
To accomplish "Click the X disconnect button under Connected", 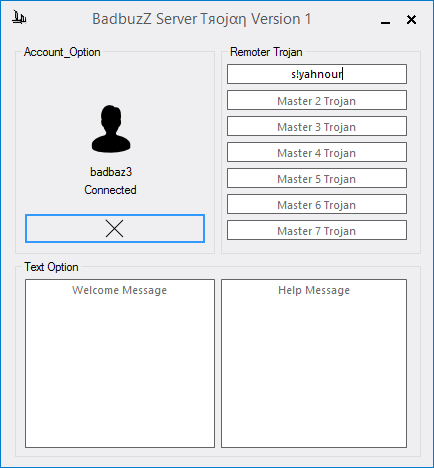I will (115, 228).
